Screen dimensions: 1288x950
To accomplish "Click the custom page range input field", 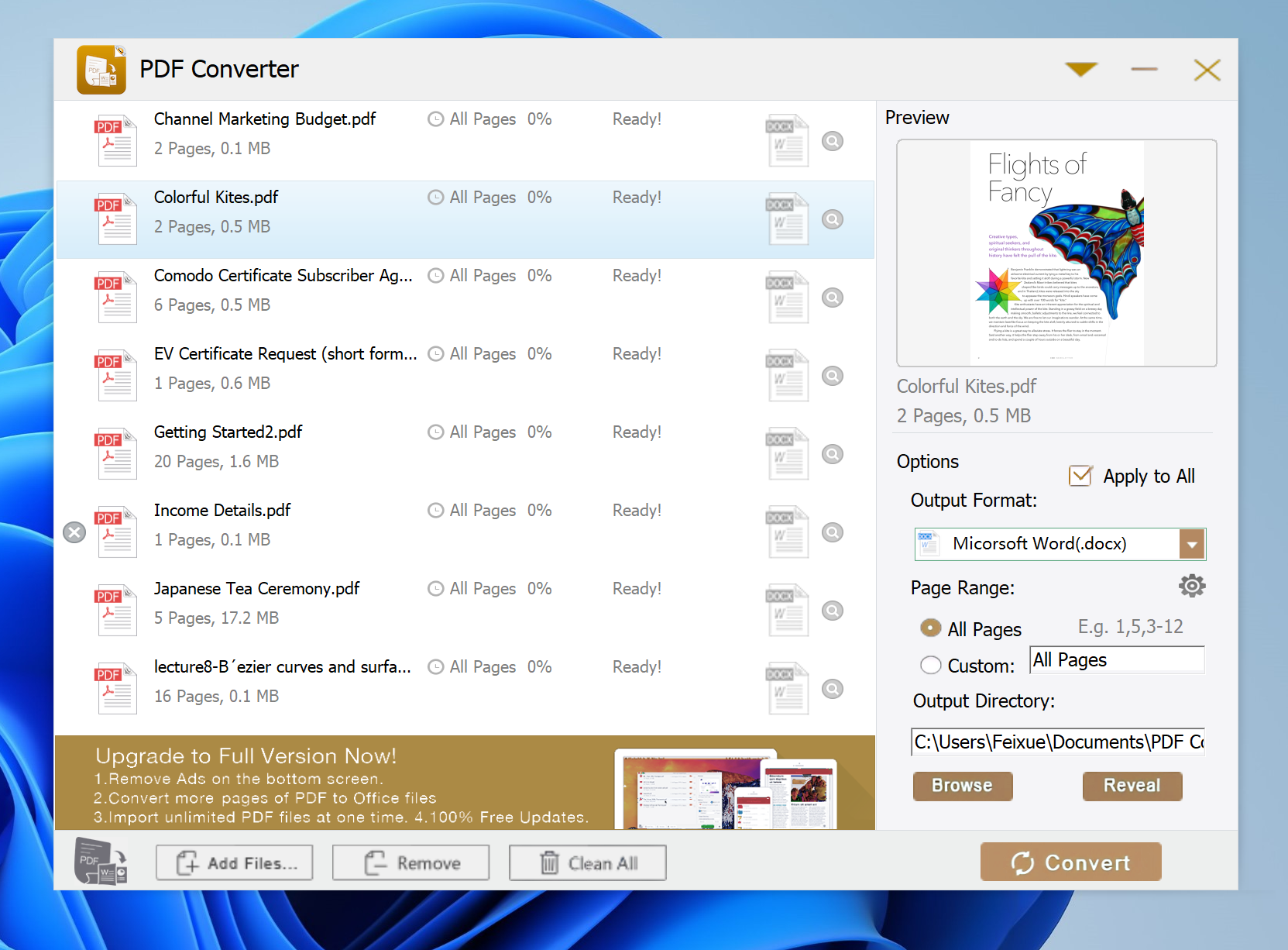I will coord(1117,660).
